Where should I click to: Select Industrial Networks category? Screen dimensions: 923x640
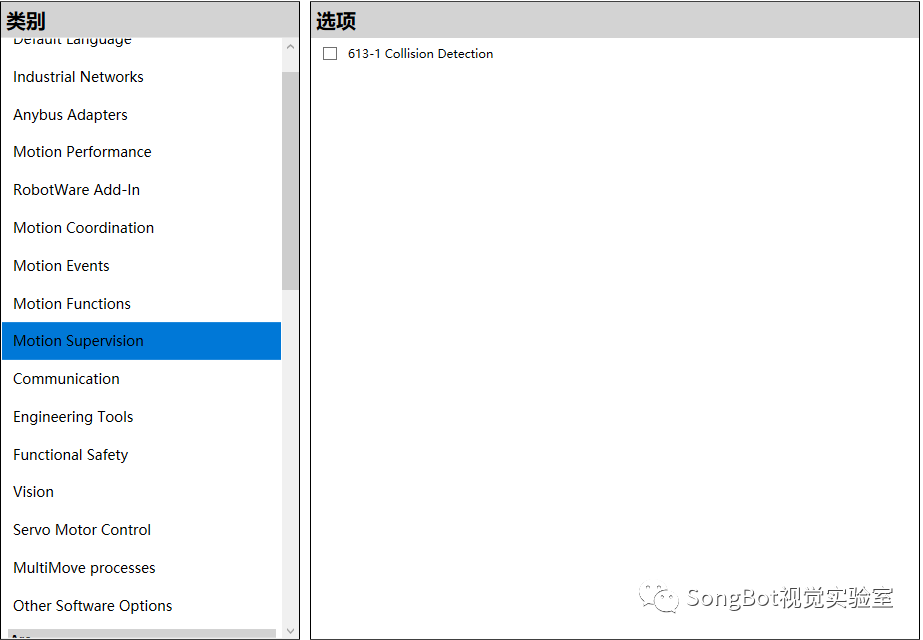pyautogui.click(x=141, y=77)
